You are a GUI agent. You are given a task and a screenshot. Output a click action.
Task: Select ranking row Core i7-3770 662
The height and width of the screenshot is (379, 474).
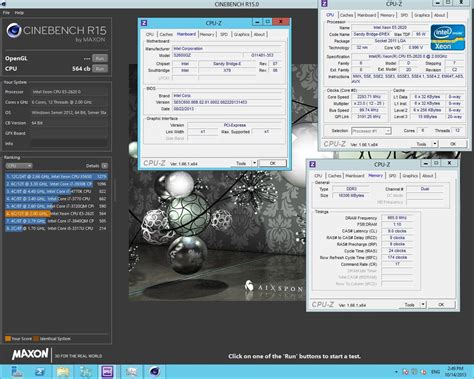pyautogui.click(x=56, y=199)
